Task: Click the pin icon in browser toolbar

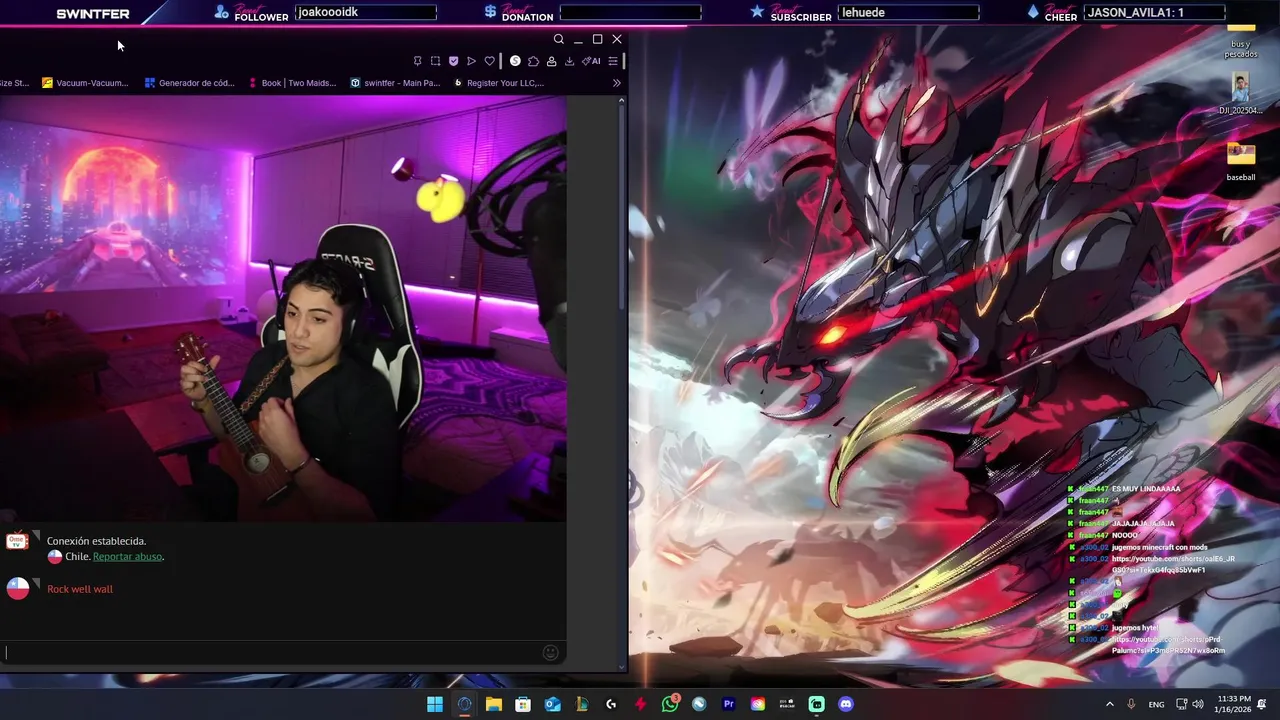Action: (x=418, y=61)
